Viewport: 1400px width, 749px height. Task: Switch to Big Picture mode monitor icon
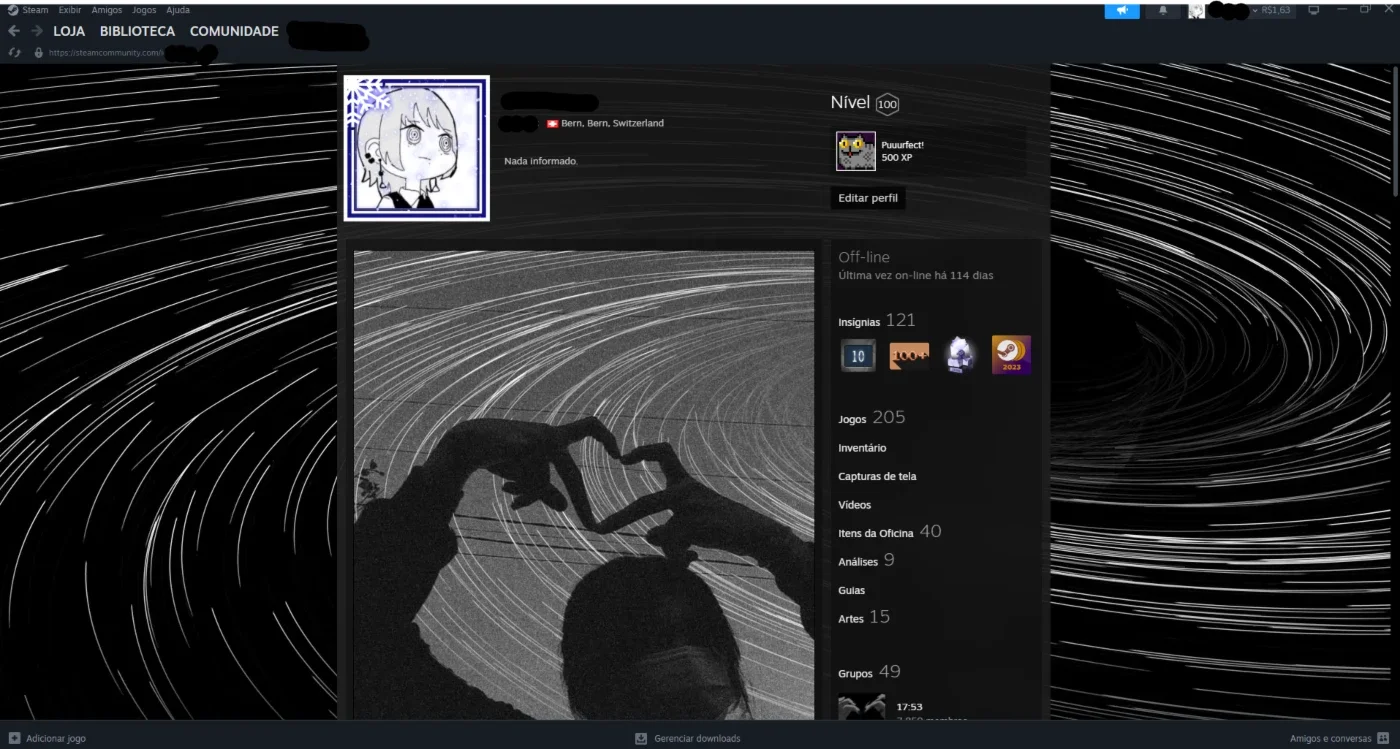pos(1314,10)
